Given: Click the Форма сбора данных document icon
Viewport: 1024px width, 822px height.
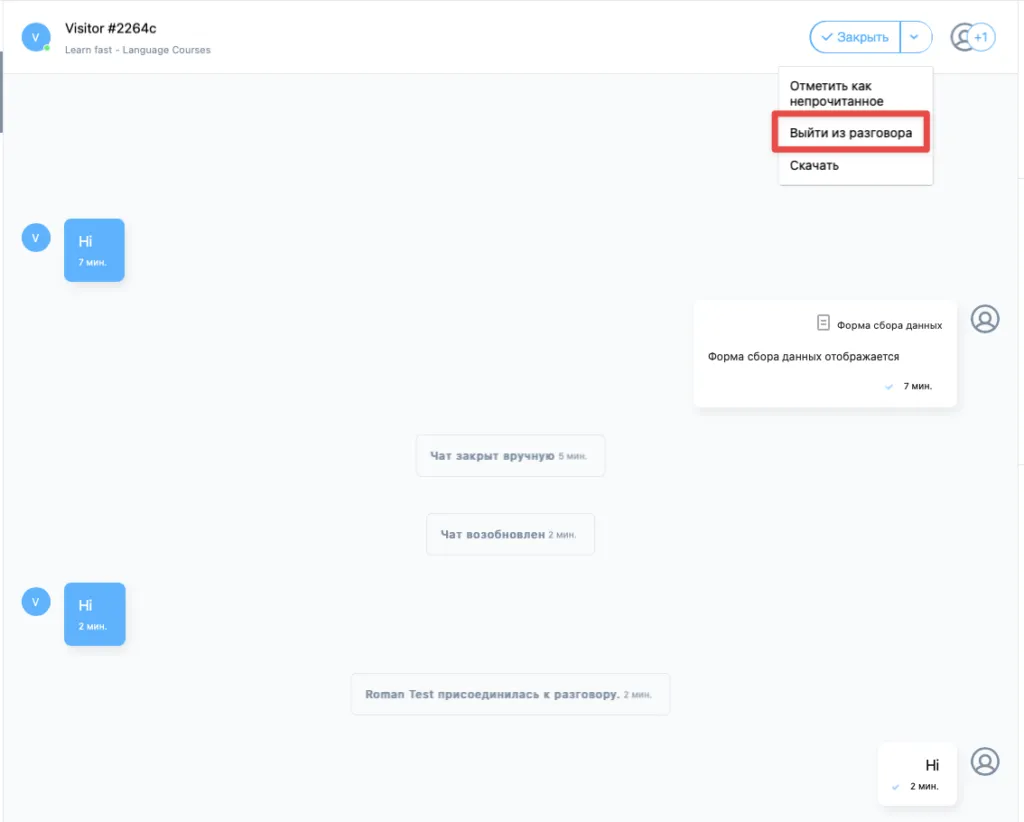Looking at the screenshot, I should (x=823, y=323).
